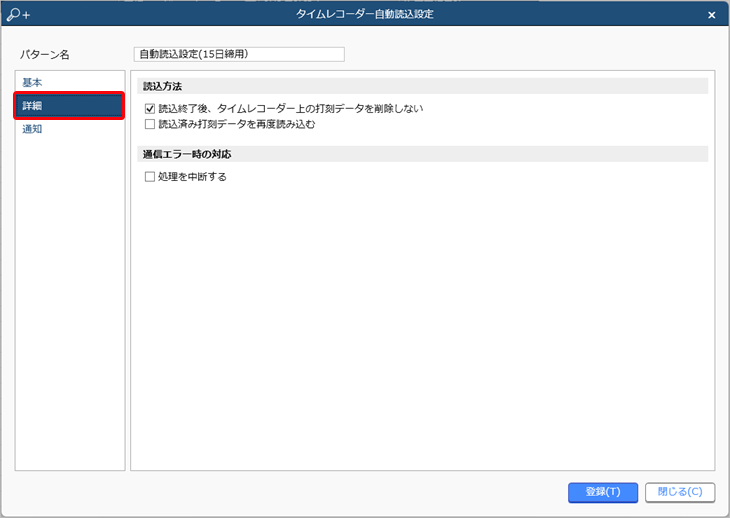Click the パターン名 input field
This screenshot has width=730, height=518.
point(239,54)
